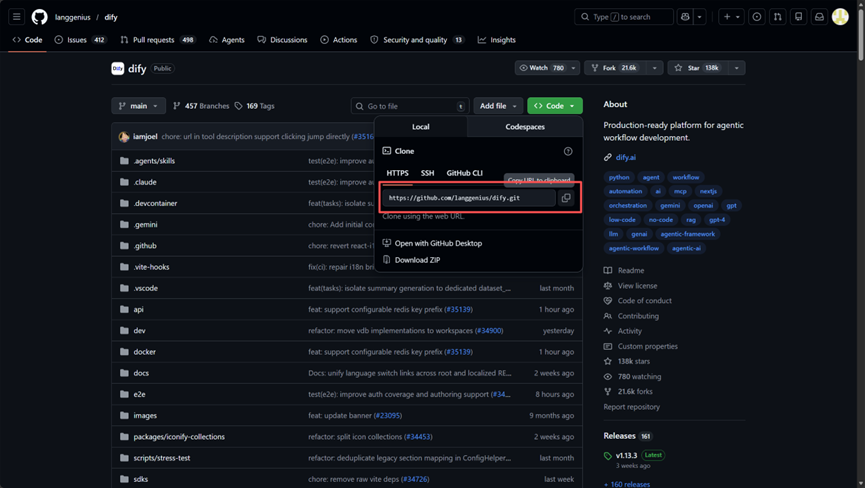Open the Pull requests tab
The width and height of the screenshot is (865, 488).
158,40
